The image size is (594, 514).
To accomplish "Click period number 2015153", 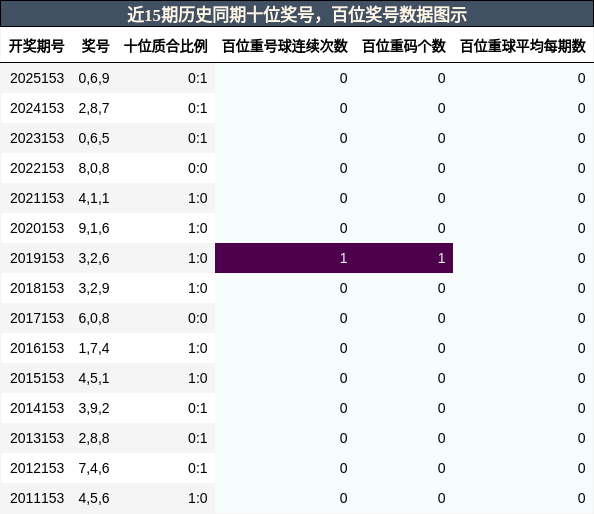I will [x=37, y=378].
